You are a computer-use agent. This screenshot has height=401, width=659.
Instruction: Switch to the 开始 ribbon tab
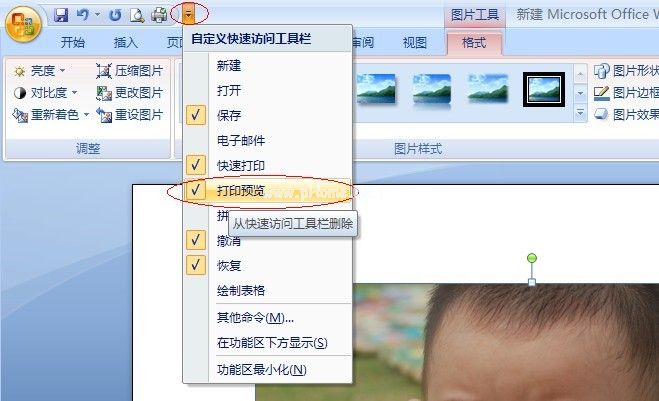(73, 42)
